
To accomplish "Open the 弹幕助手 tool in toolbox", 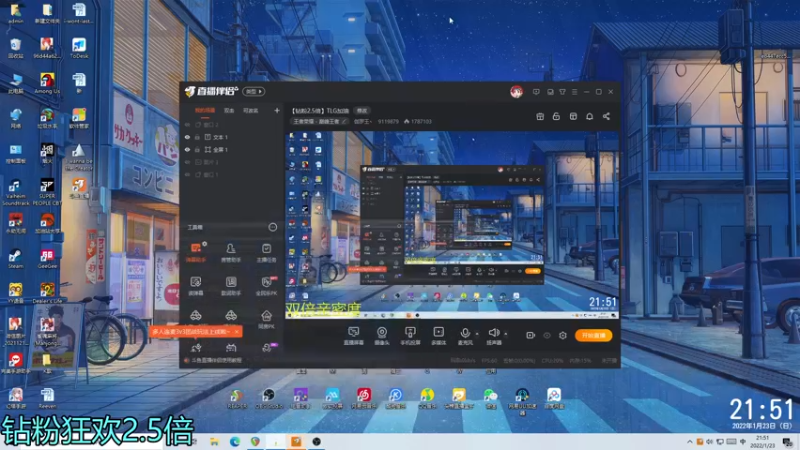I will point(196,252).
